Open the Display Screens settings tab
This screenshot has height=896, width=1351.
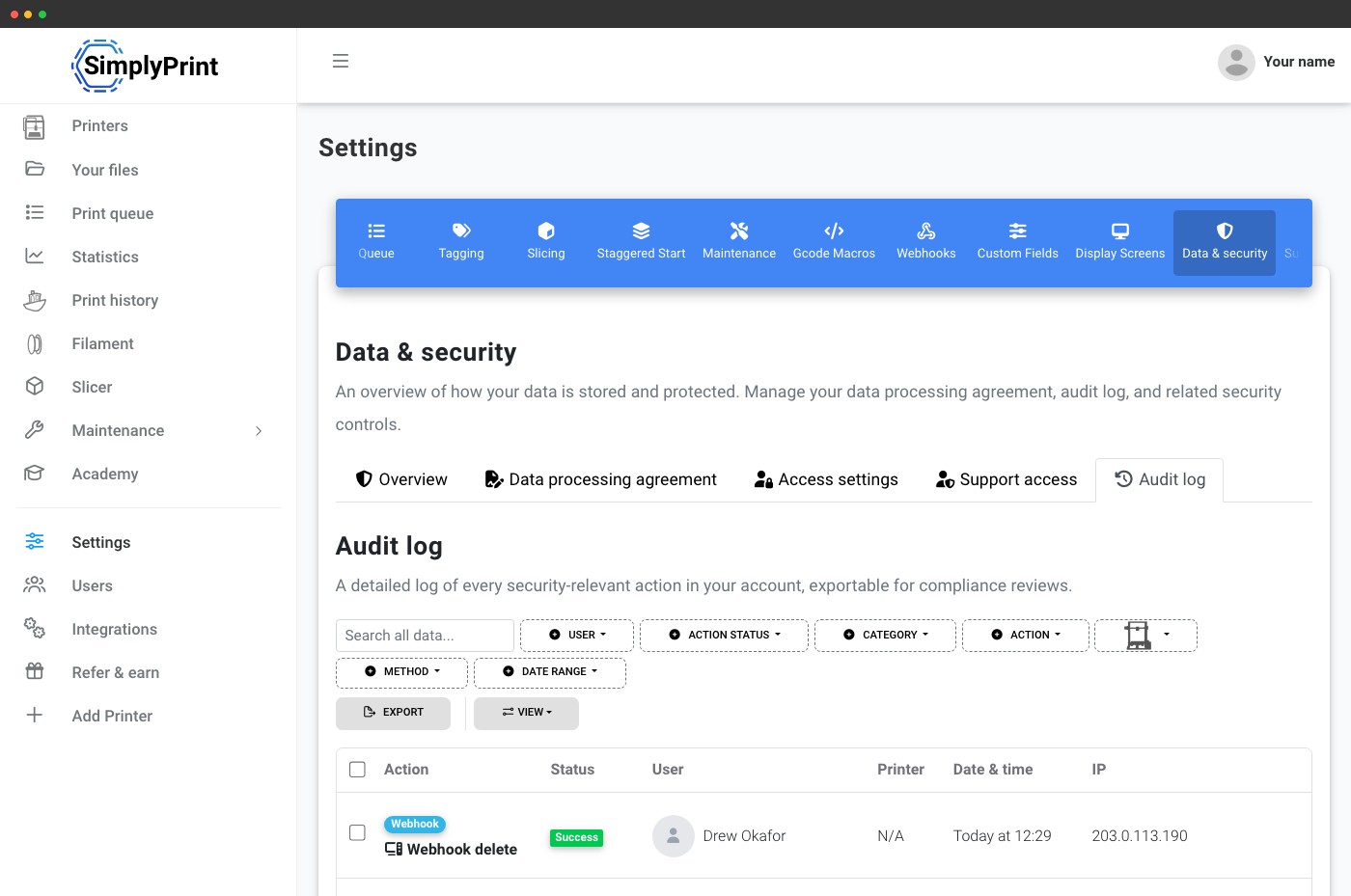(1120, 242)
